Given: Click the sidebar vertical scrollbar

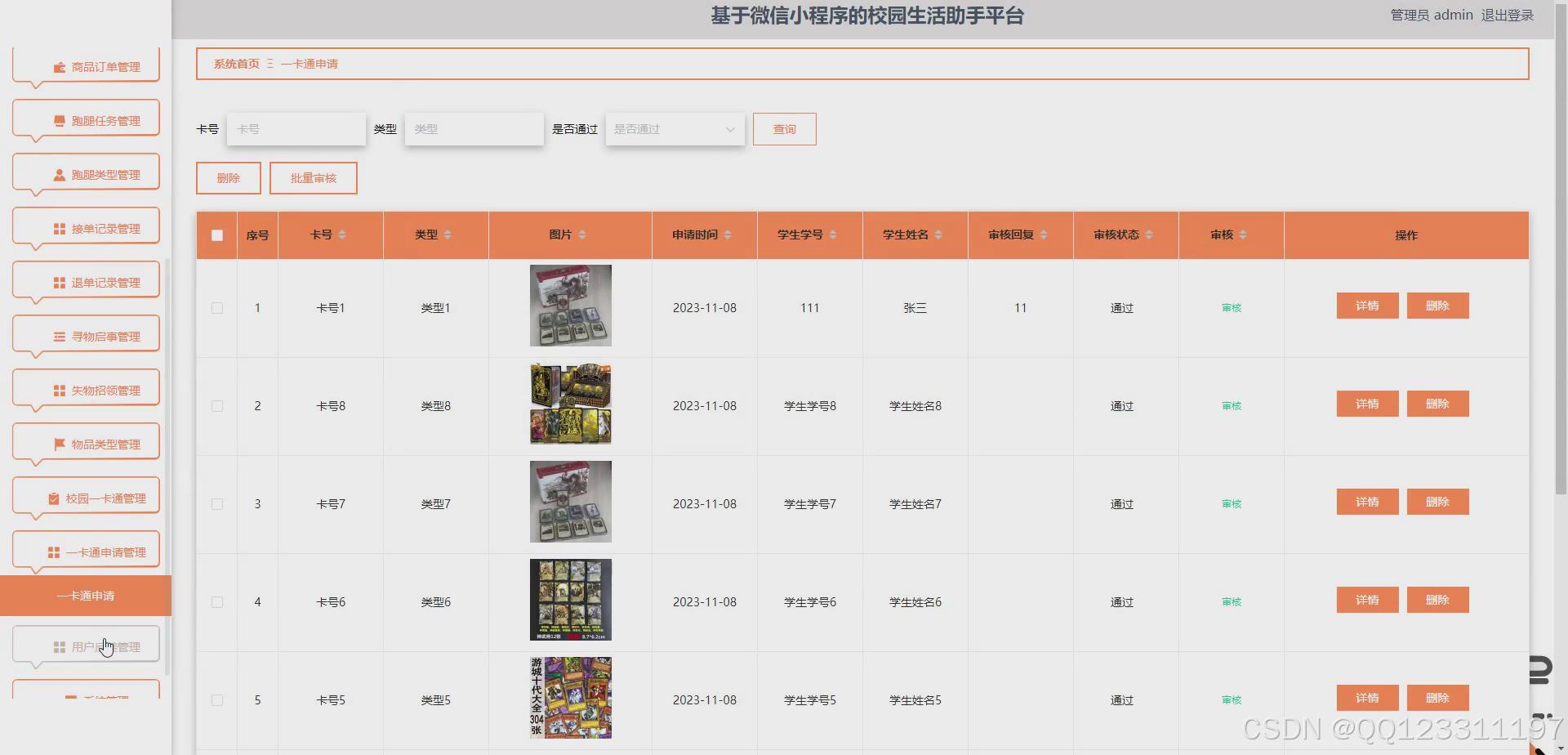Looking at the screenshot, I should (167, 467).
